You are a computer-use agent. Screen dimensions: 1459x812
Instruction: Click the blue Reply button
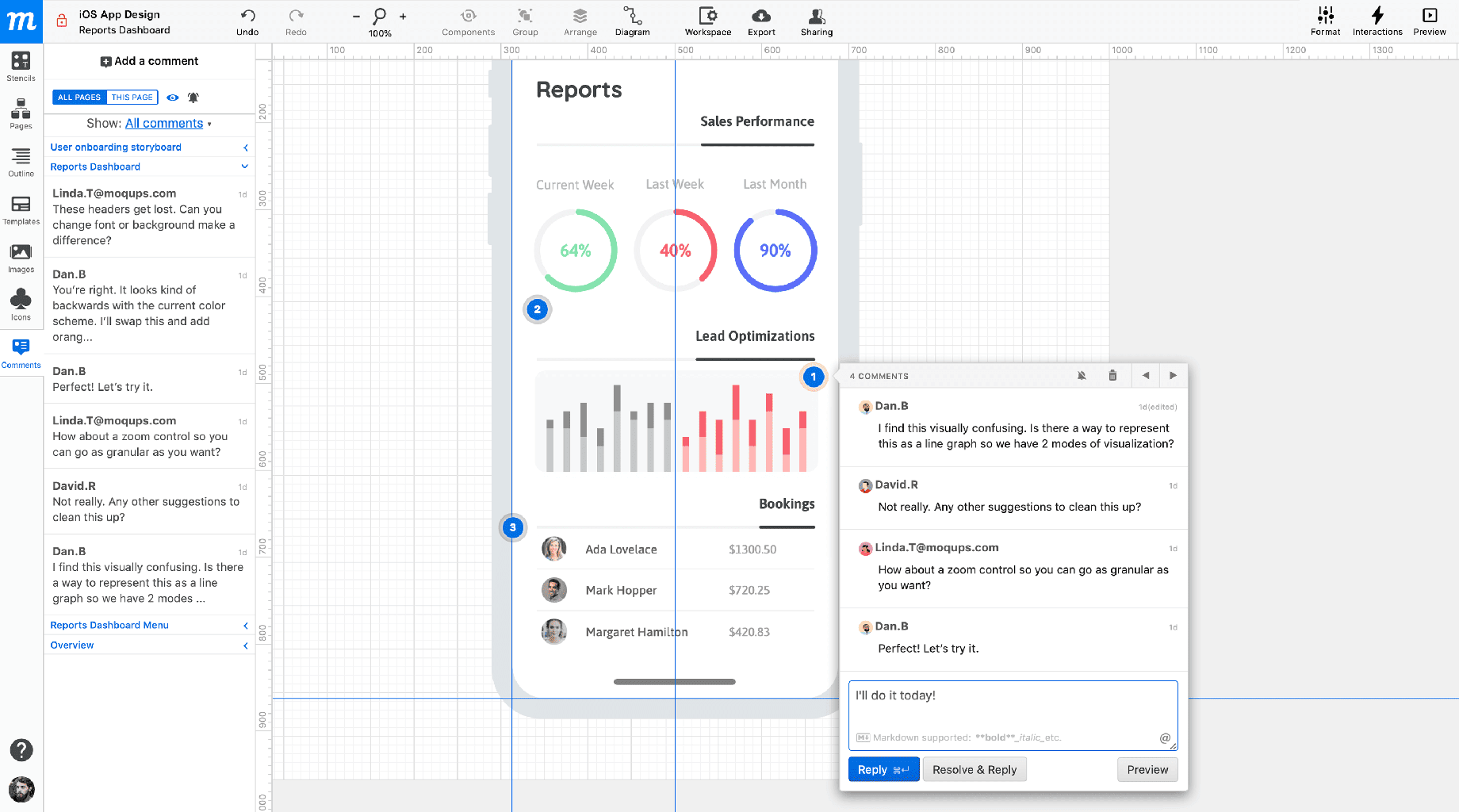pos(883,769)
